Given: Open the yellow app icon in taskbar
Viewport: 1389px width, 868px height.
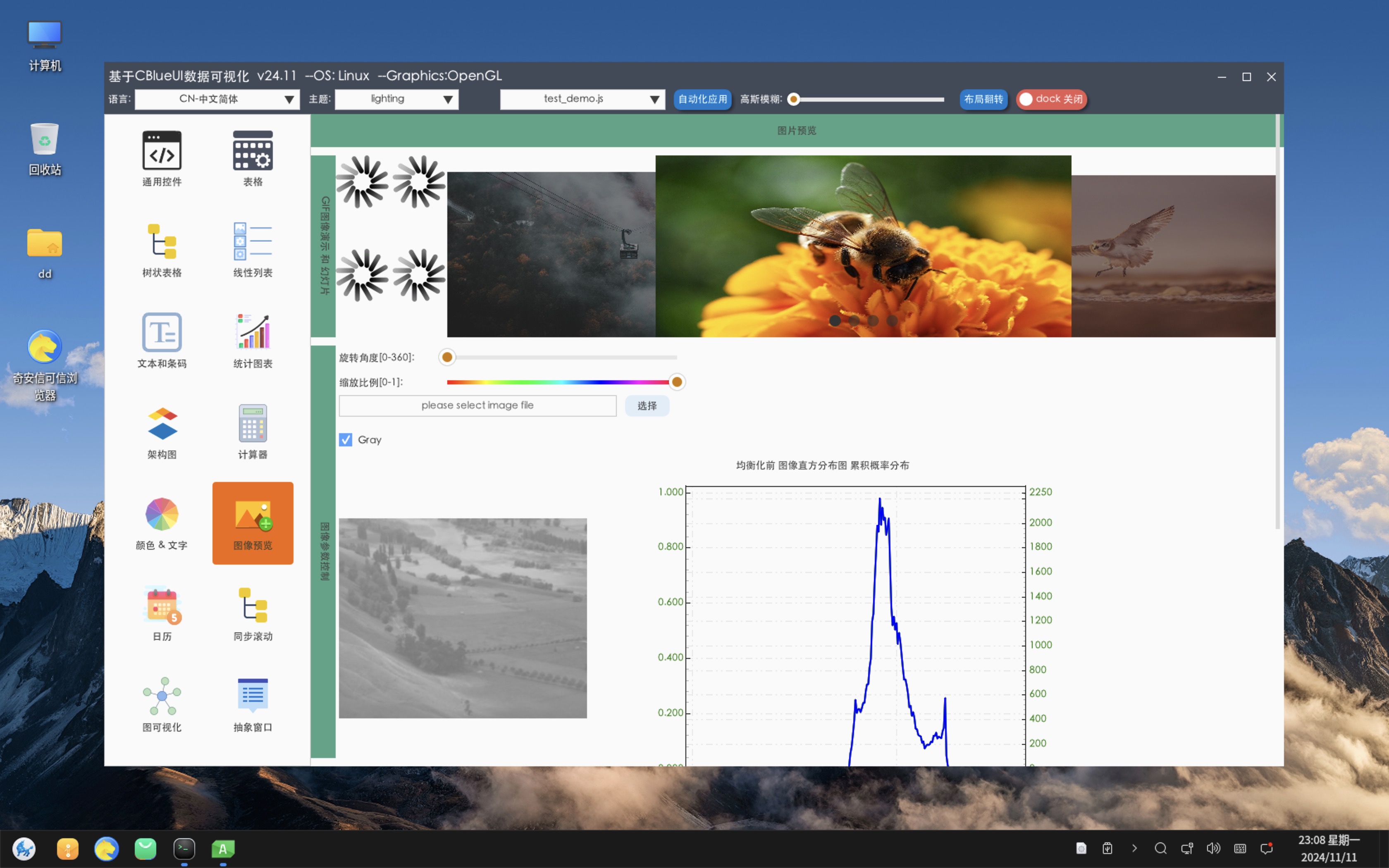Looking at the screenshot, I should 68,849.
